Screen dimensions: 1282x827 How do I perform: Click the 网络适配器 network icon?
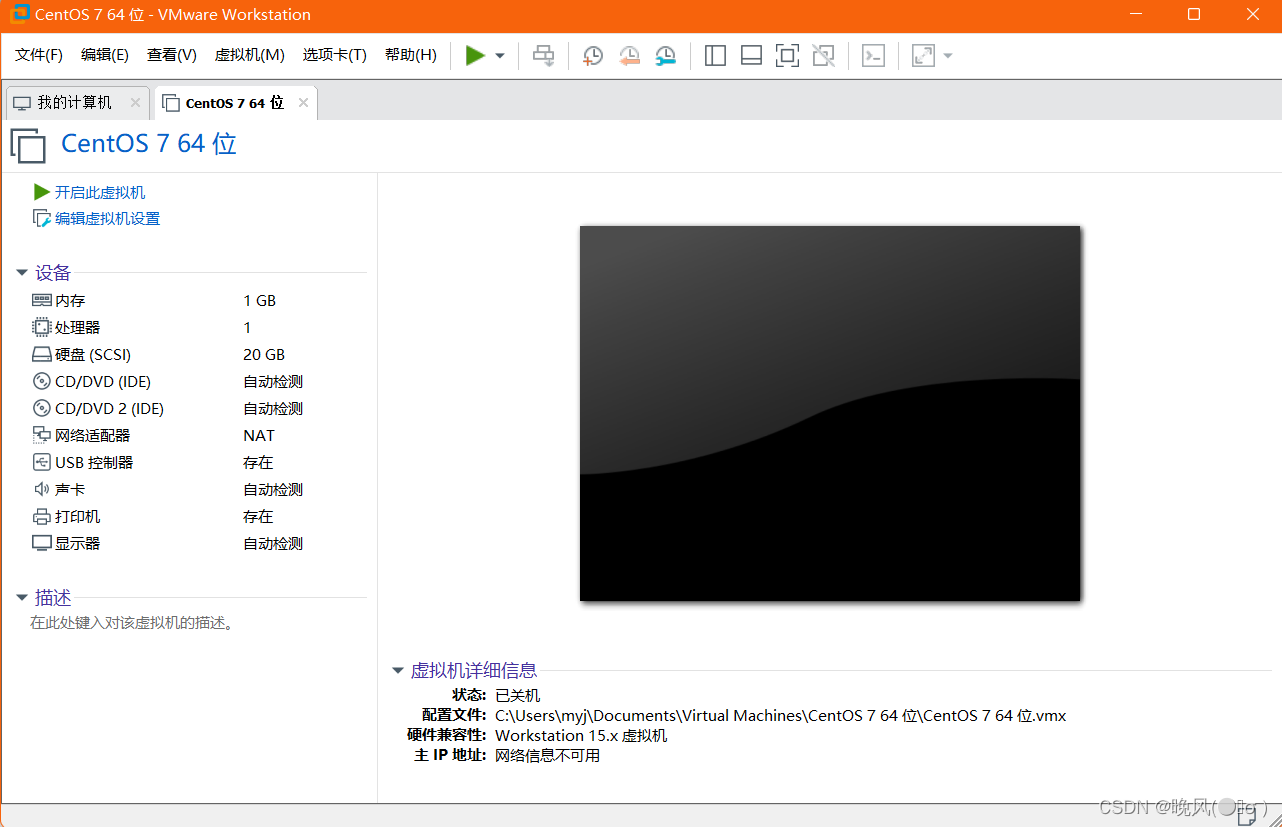click(42, 435)
